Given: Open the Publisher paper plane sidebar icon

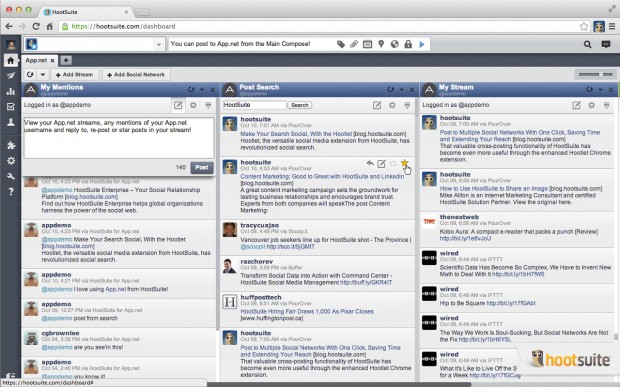Looking at the screenshot, I should pyautogui.click(x=11, y=76).
